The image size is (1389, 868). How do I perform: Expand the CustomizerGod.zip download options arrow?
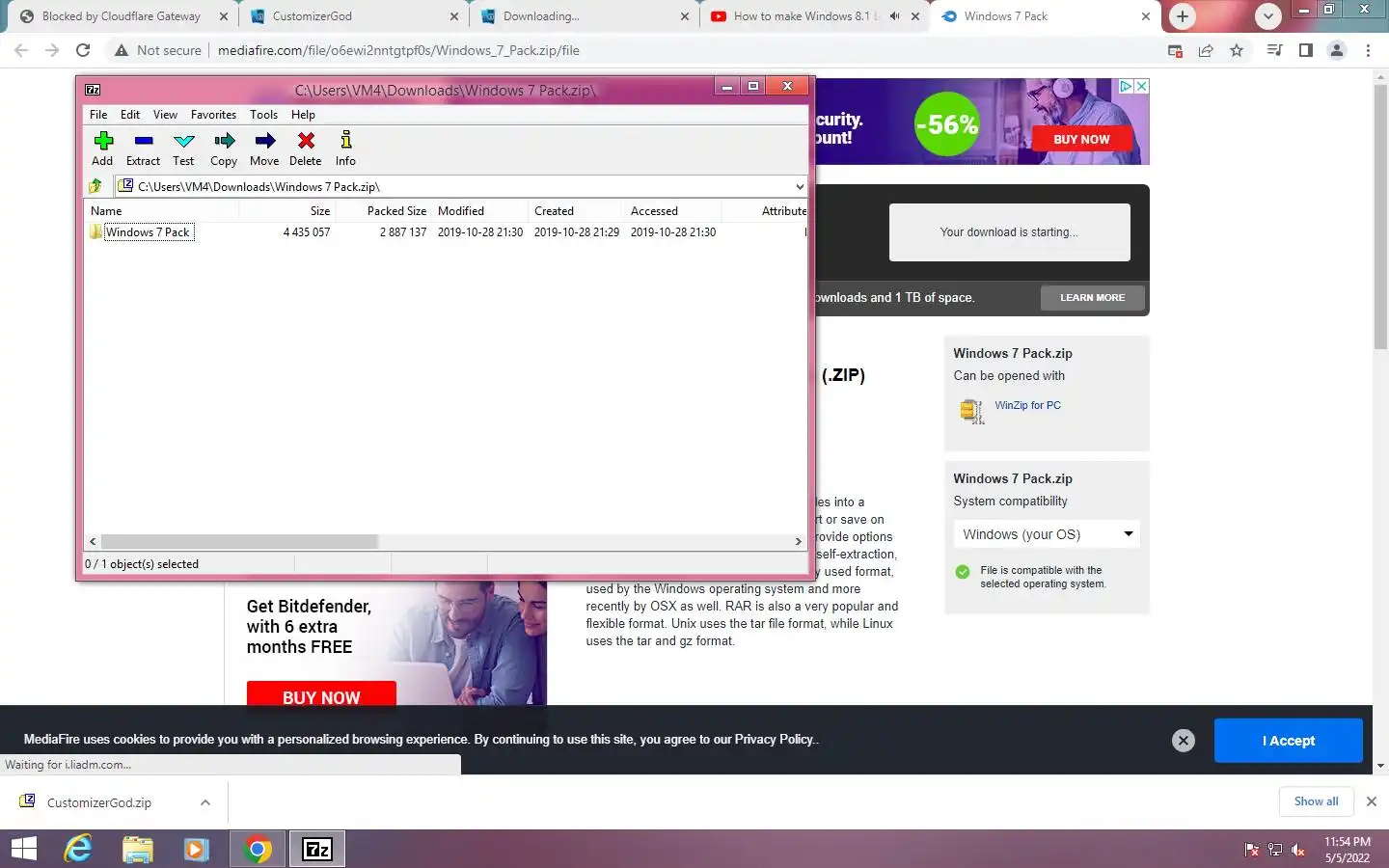pos(204,802)
